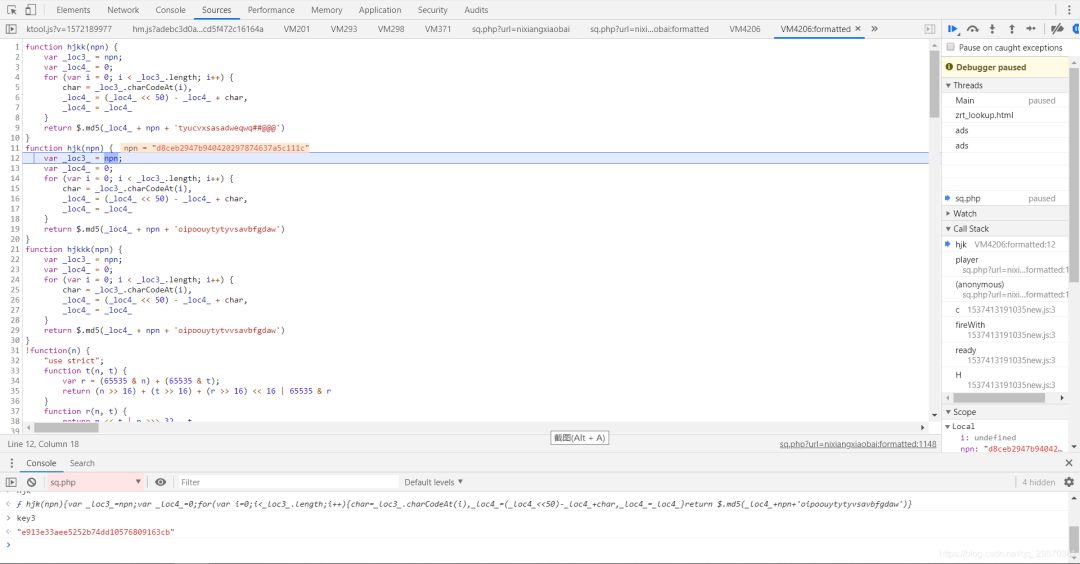The width and height of the screenshot is (1080, 564).
Task: Select the player call stack frame
Action: tap(967, 260)
